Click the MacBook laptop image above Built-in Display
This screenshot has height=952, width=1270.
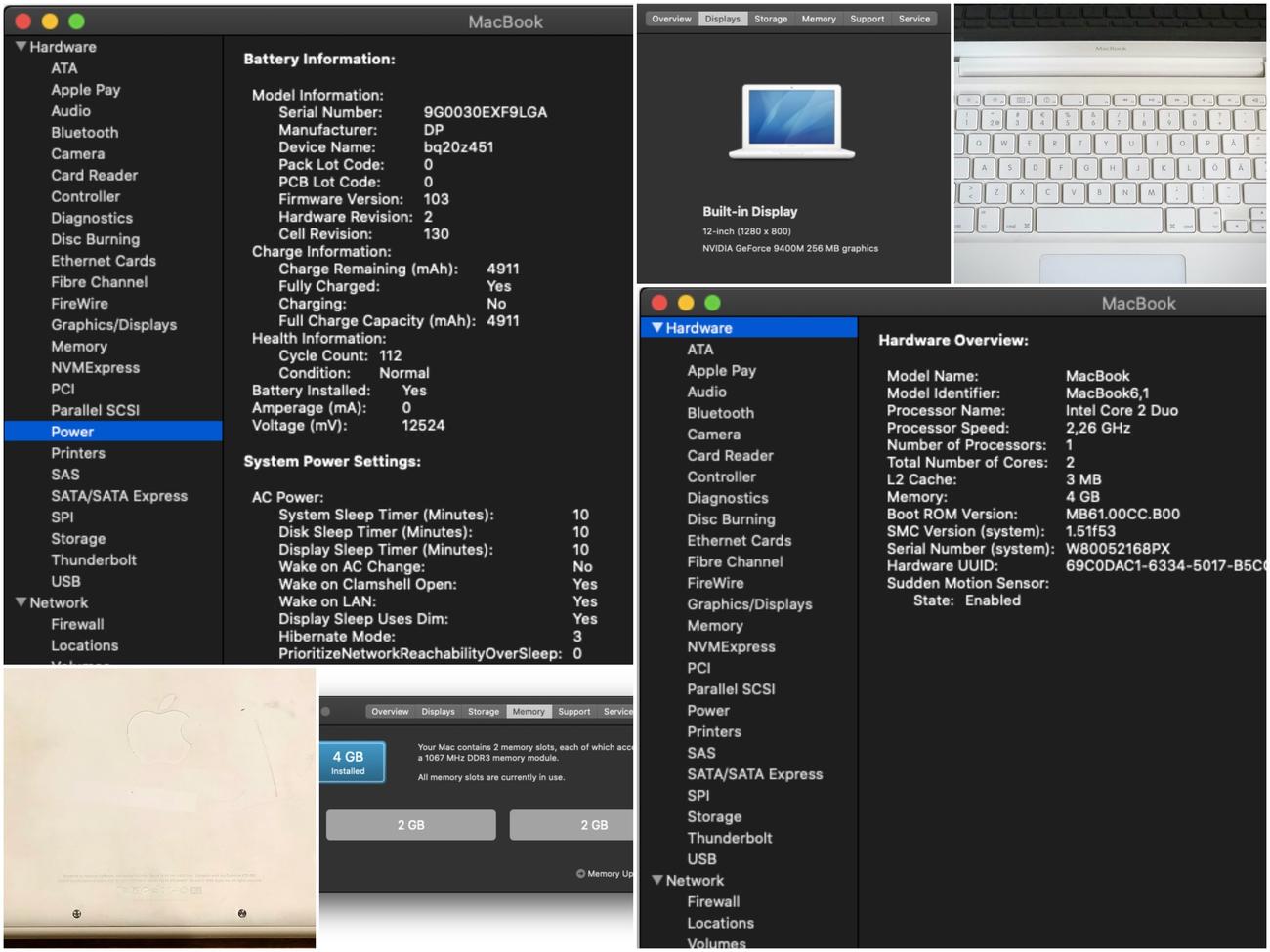tap(791, 121)
